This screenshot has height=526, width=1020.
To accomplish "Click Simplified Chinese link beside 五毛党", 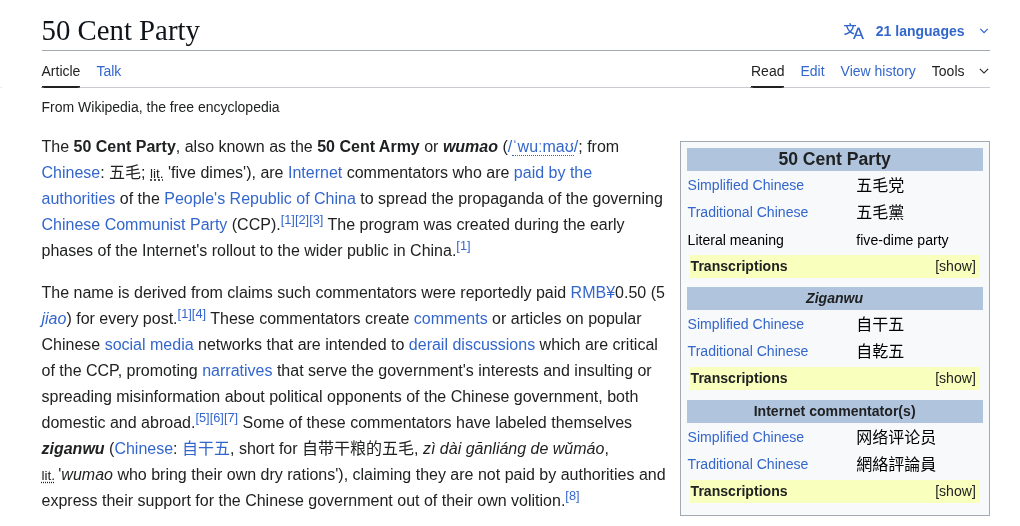I will click(745, 185).
